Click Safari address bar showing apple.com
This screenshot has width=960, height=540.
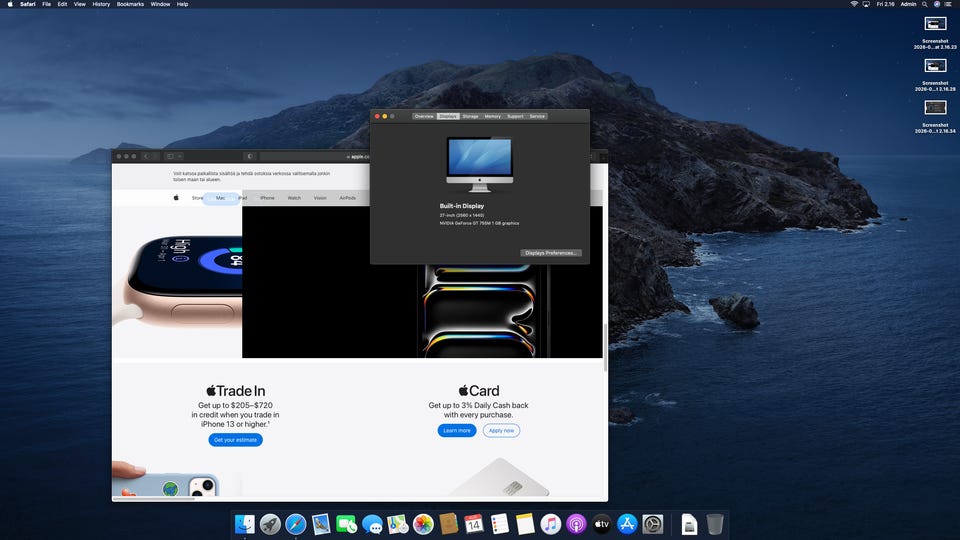click(x=315, y=157)
